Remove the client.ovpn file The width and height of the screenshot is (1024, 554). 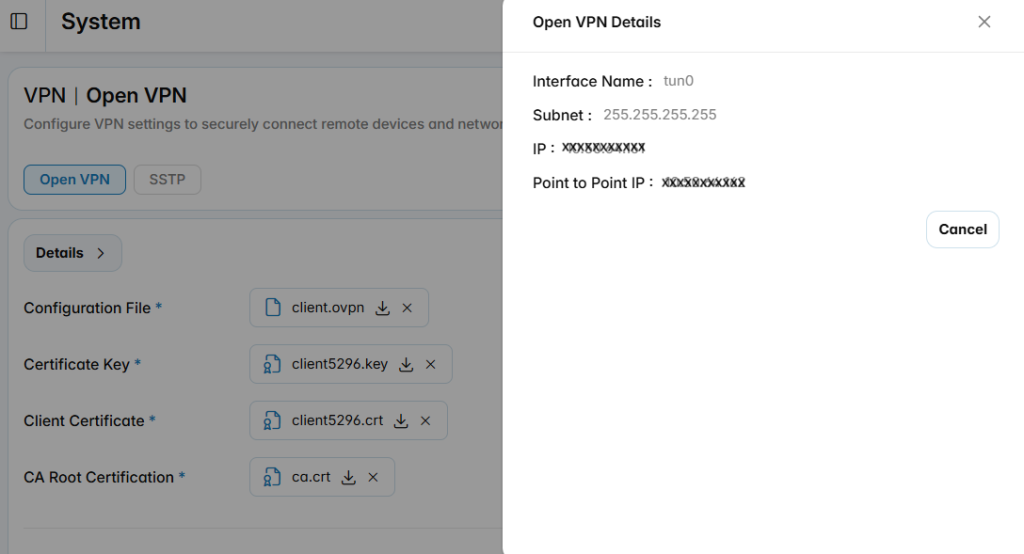pyautogui.click(x=407, y=308)
